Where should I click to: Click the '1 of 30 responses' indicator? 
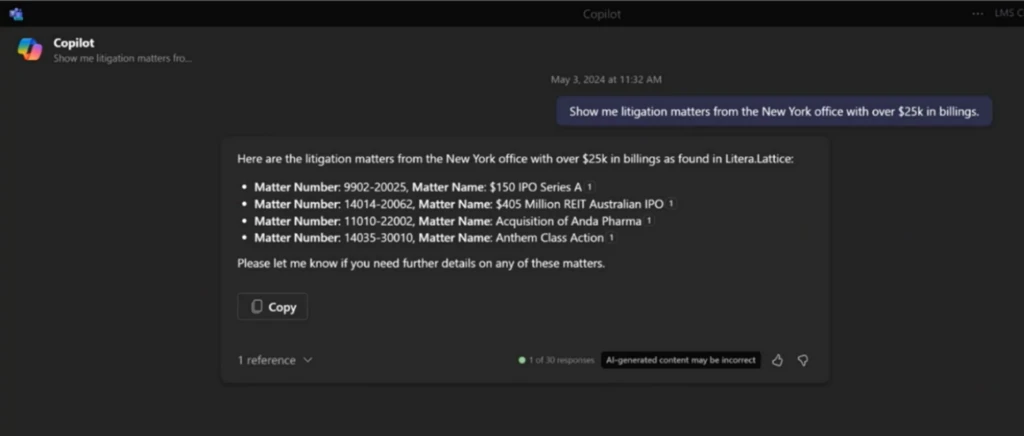[x=556, y=360]
